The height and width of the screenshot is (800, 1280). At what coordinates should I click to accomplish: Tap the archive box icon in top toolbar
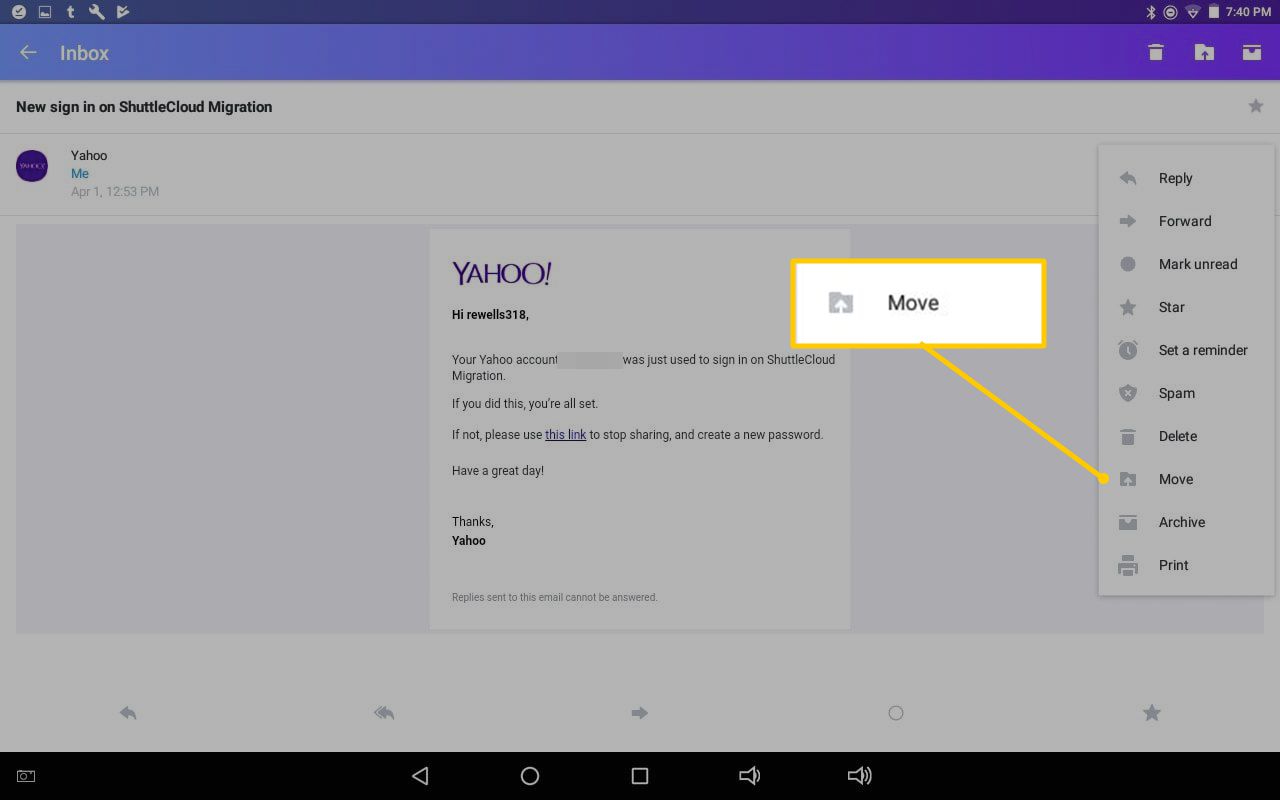pos(1252,52)
